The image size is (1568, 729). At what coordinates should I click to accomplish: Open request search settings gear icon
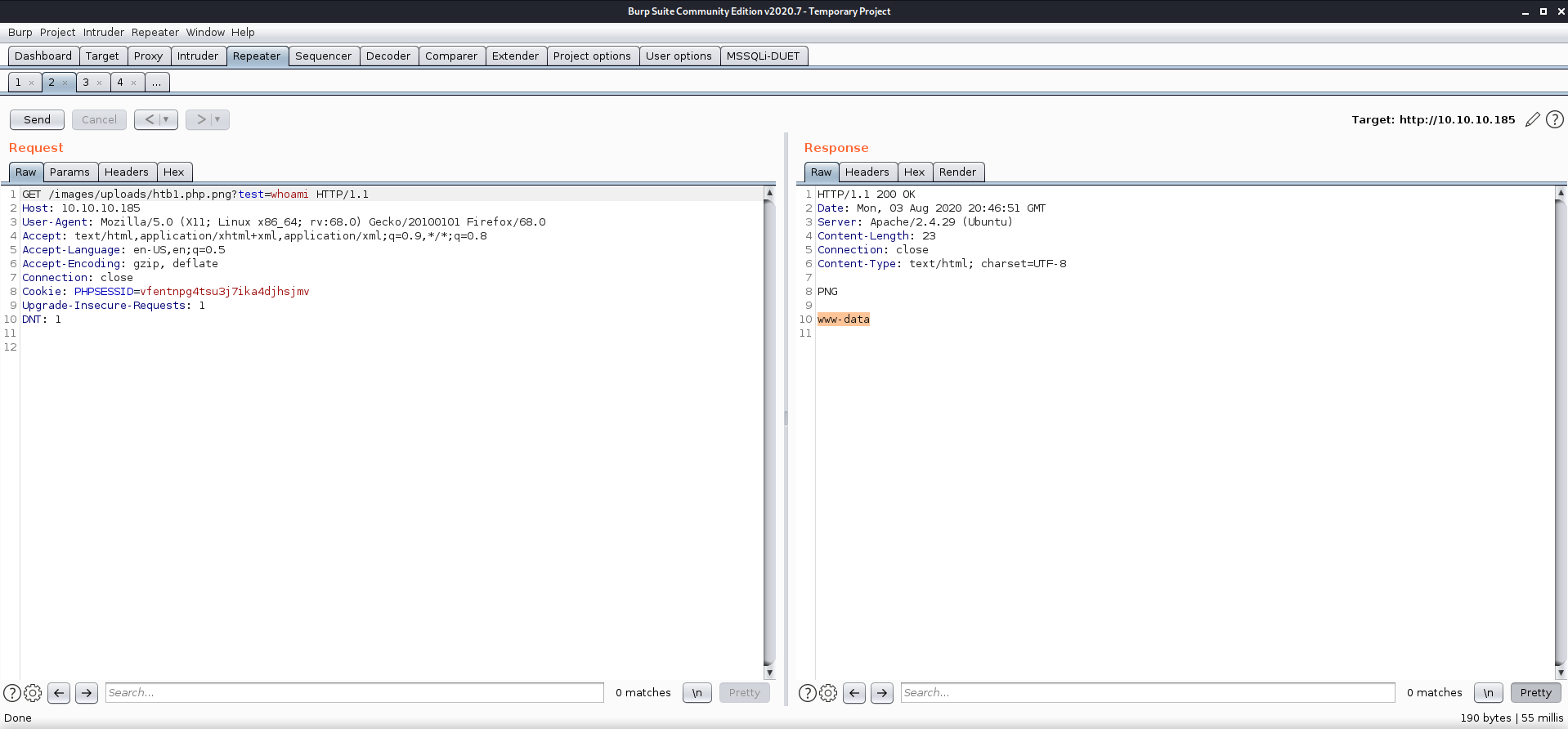click(x=33, y=693)
